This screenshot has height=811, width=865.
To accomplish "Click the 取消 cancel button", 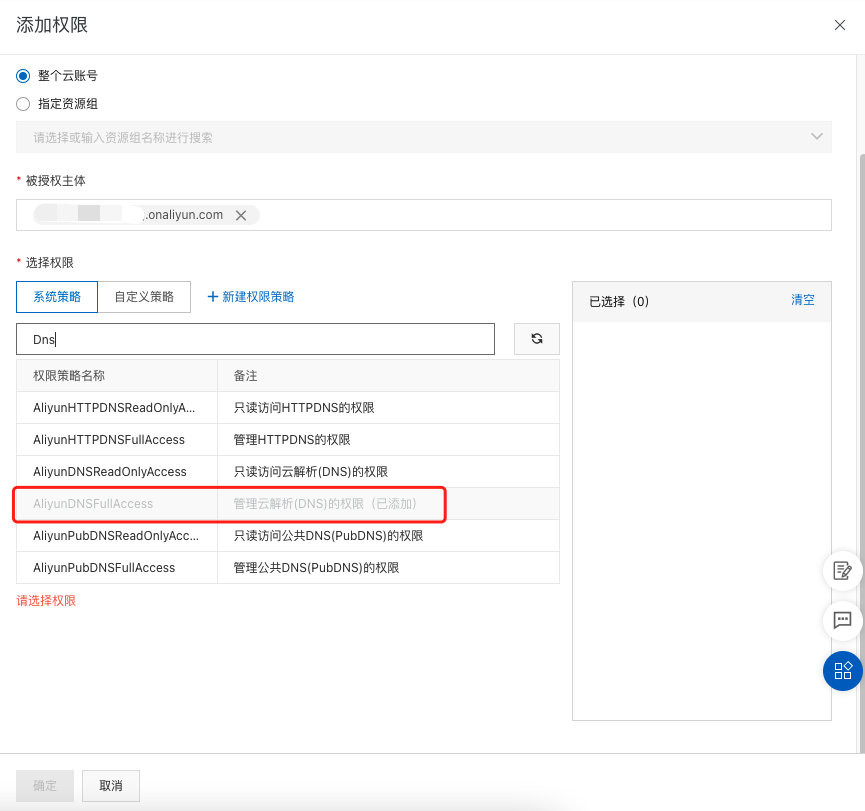I will (111, 786).
